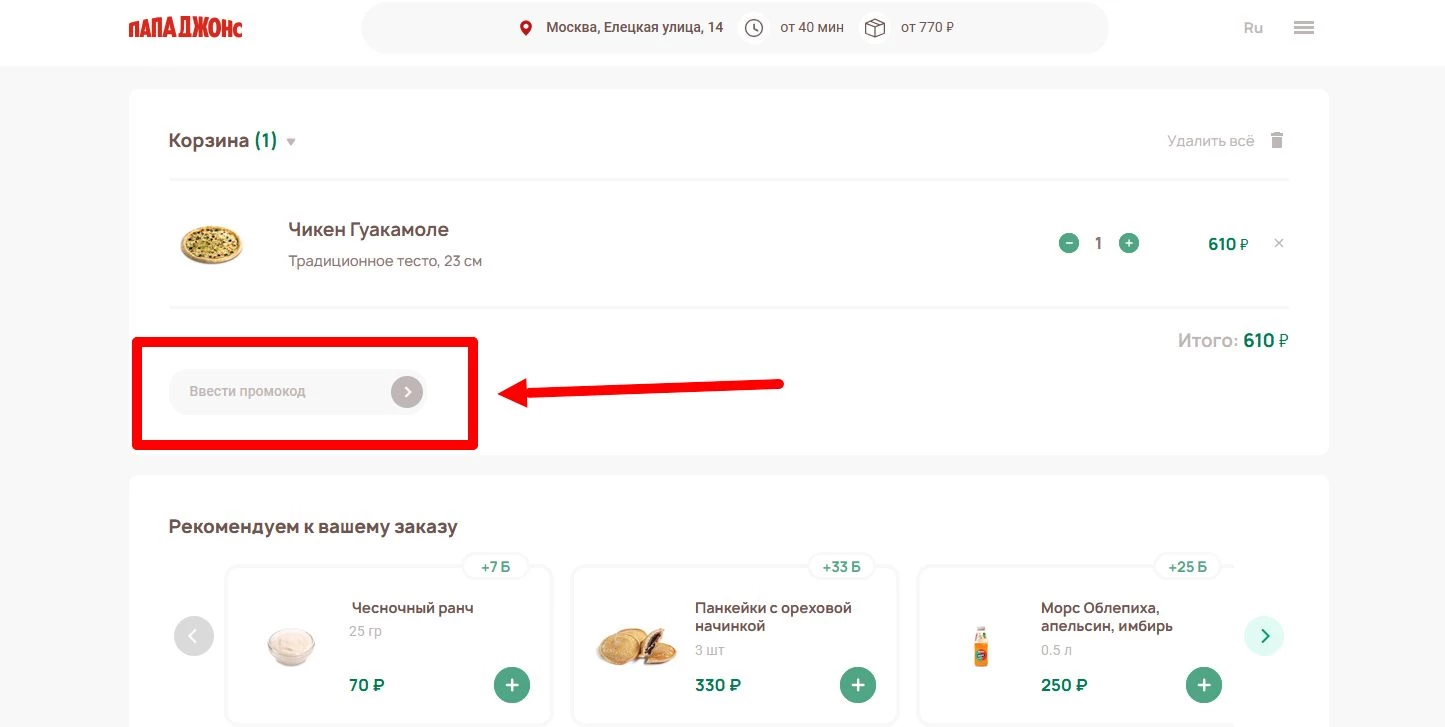Click the Папа Джонс logo

tap(184, 27)
